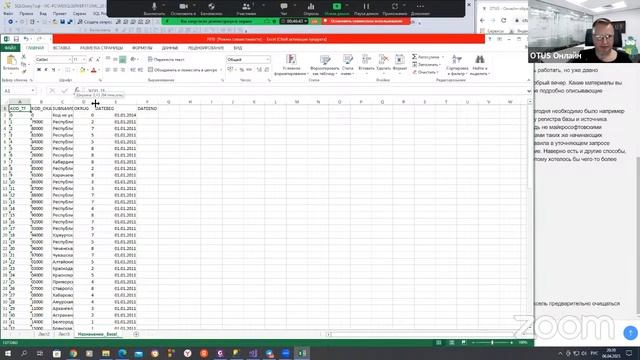Viewport: 640px width, 360px height.
Task: Switch to the ВСТАВКА ribbon tab
Action: click(62, 48)
